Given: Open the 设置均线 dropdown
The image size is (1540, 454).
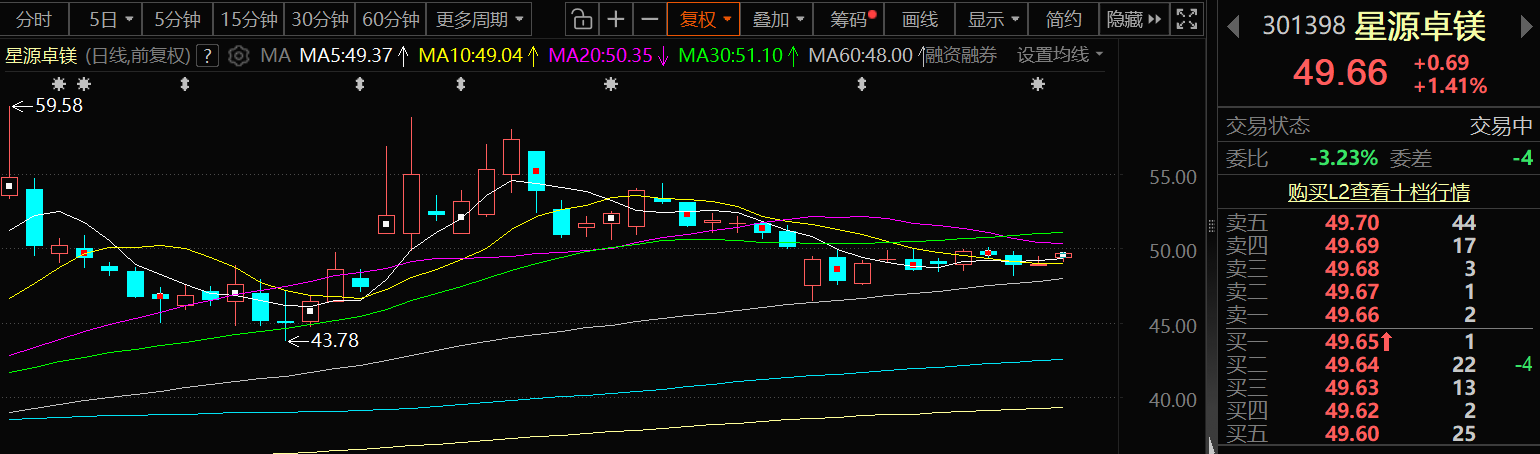Looking at the screenshot, I should (x=1060, y=55).
